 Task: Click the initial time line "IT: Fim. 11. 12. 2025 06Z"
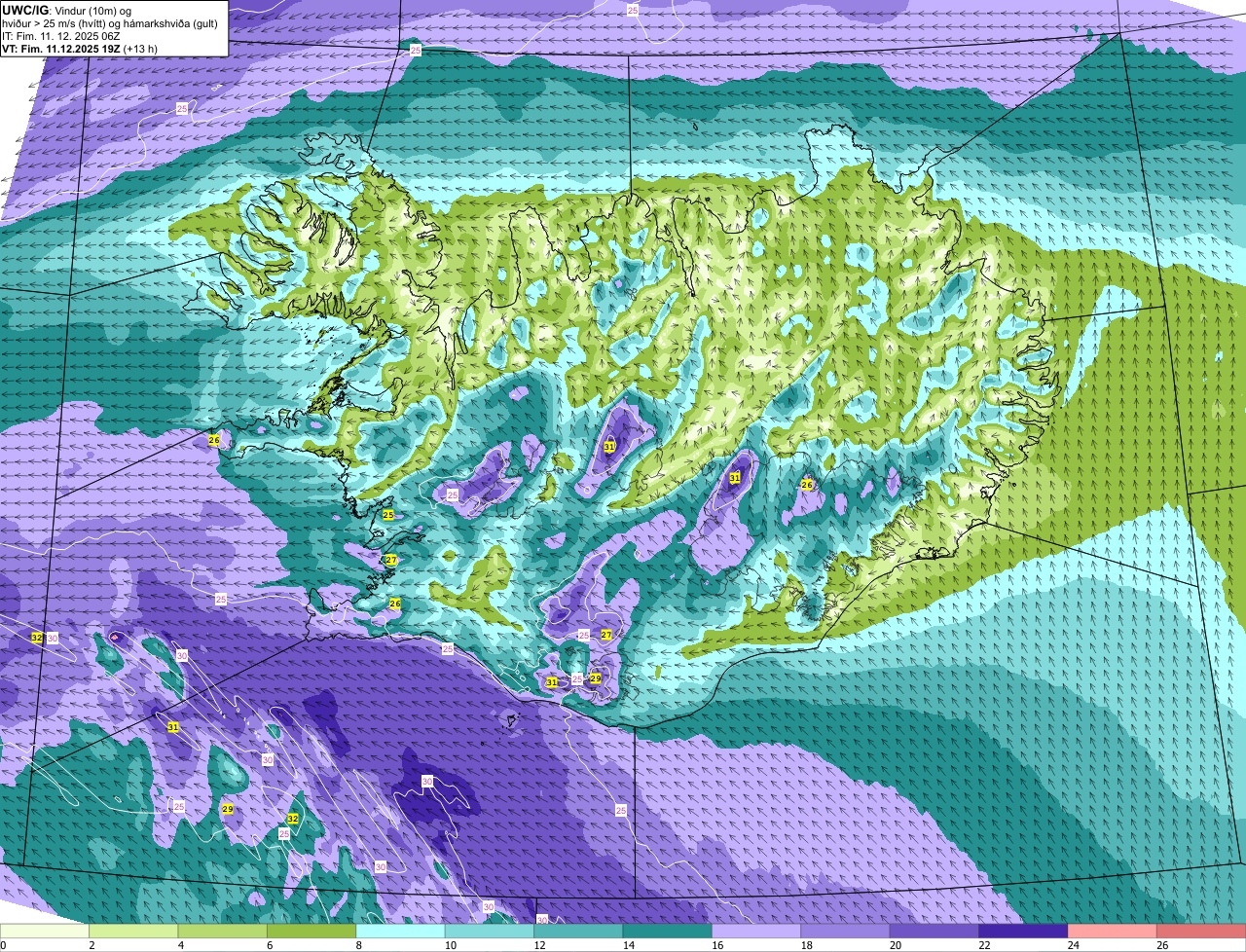61,36
